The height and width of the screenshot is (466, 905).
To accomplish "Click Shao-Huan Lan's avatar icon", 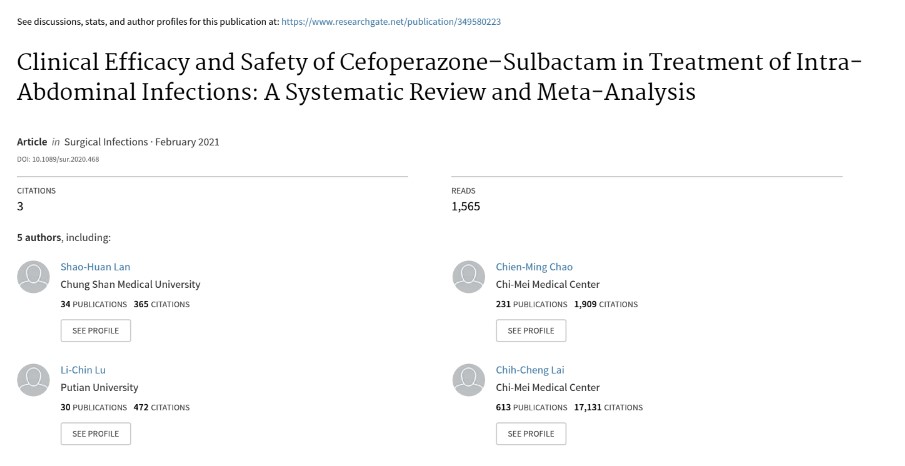I will pos(33,277).
